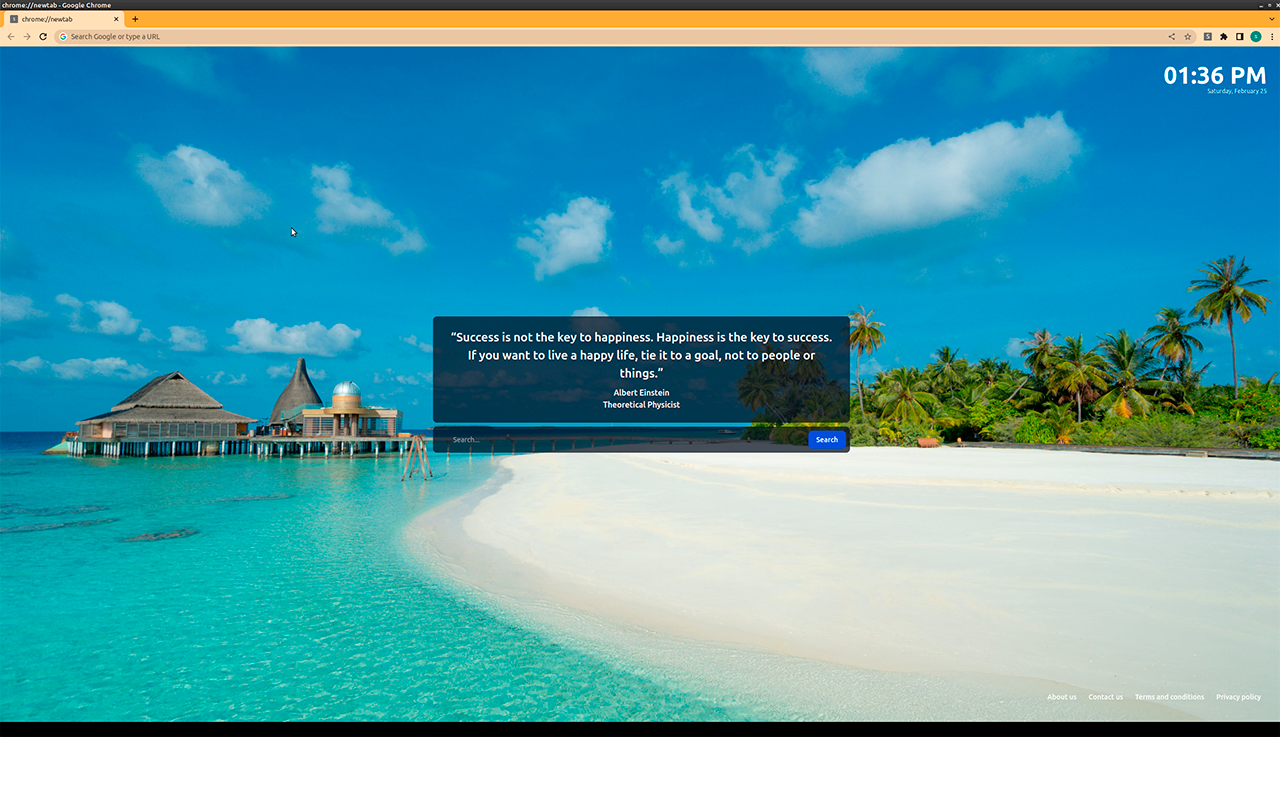Screen dimensions: 1280x800
Task: Select the chrome://newtab tab
Action: point(62,19)
